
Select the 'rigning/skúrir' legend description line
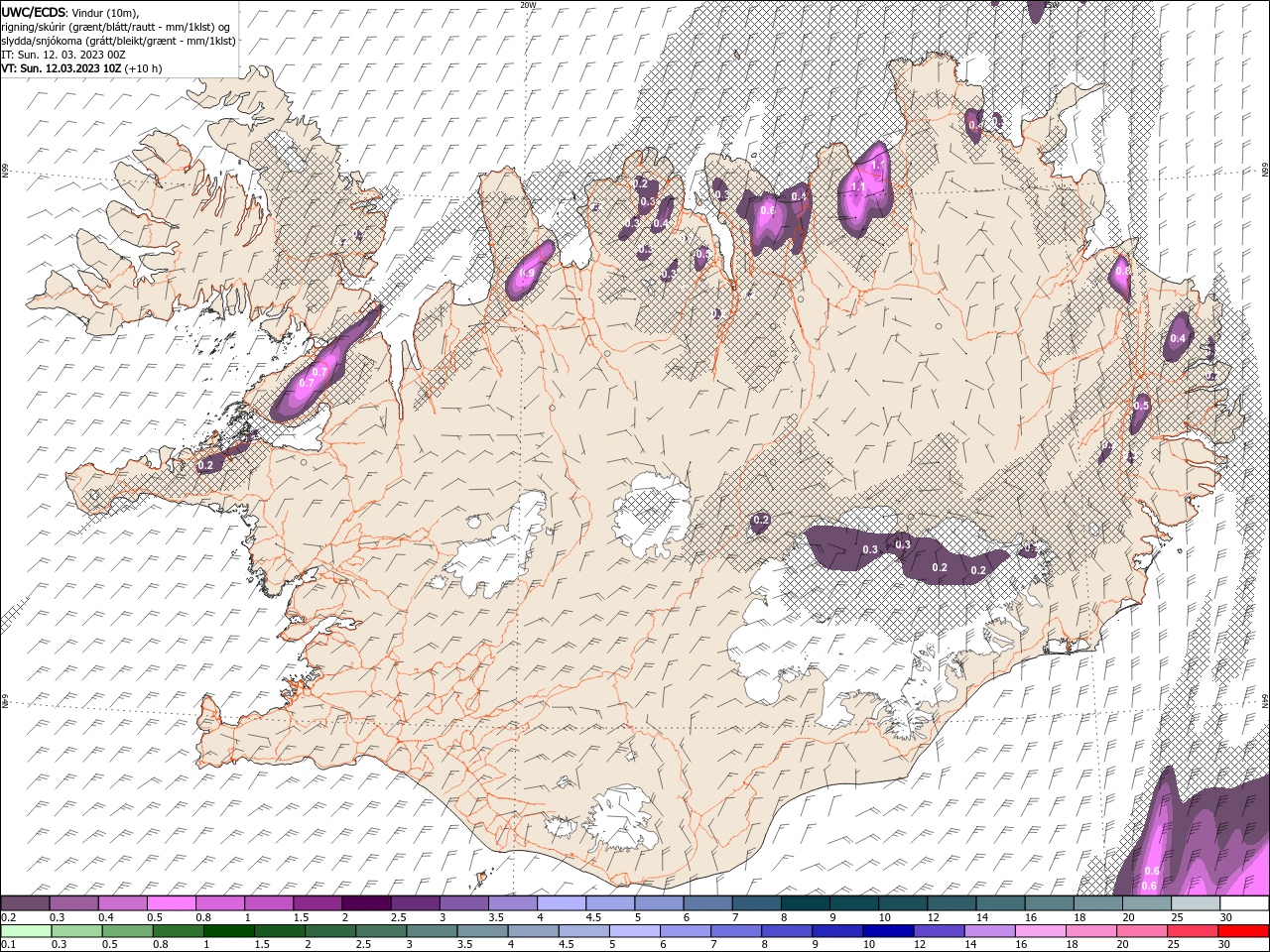[x=116, y=26]
